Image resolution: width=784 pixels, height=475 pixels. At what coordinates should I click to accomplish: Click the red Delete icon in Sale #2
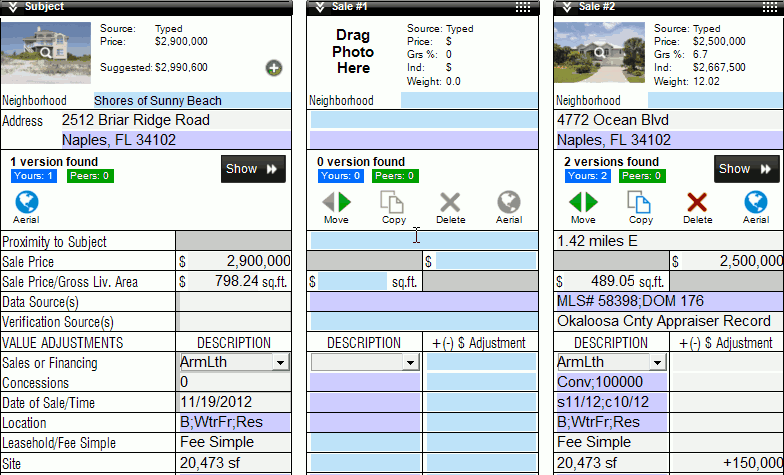tap(697, 203)
